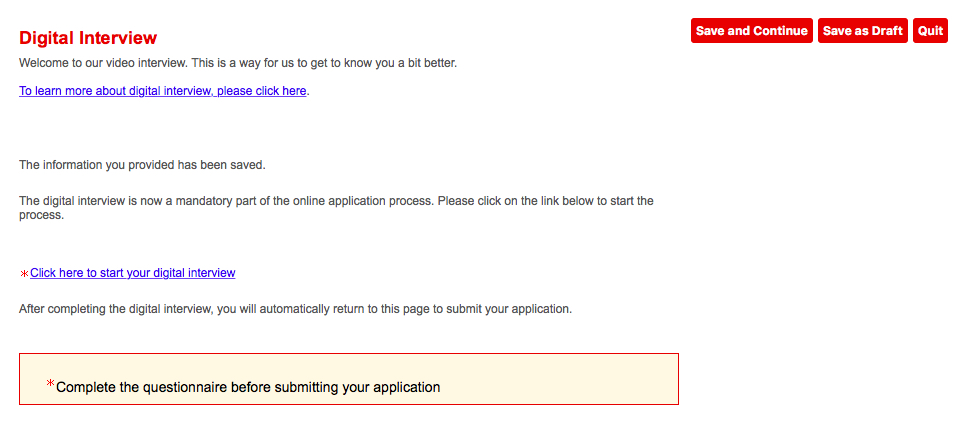Click the red asterisk beside the start interview link
The image size is (960, 433).
[24, 274]
